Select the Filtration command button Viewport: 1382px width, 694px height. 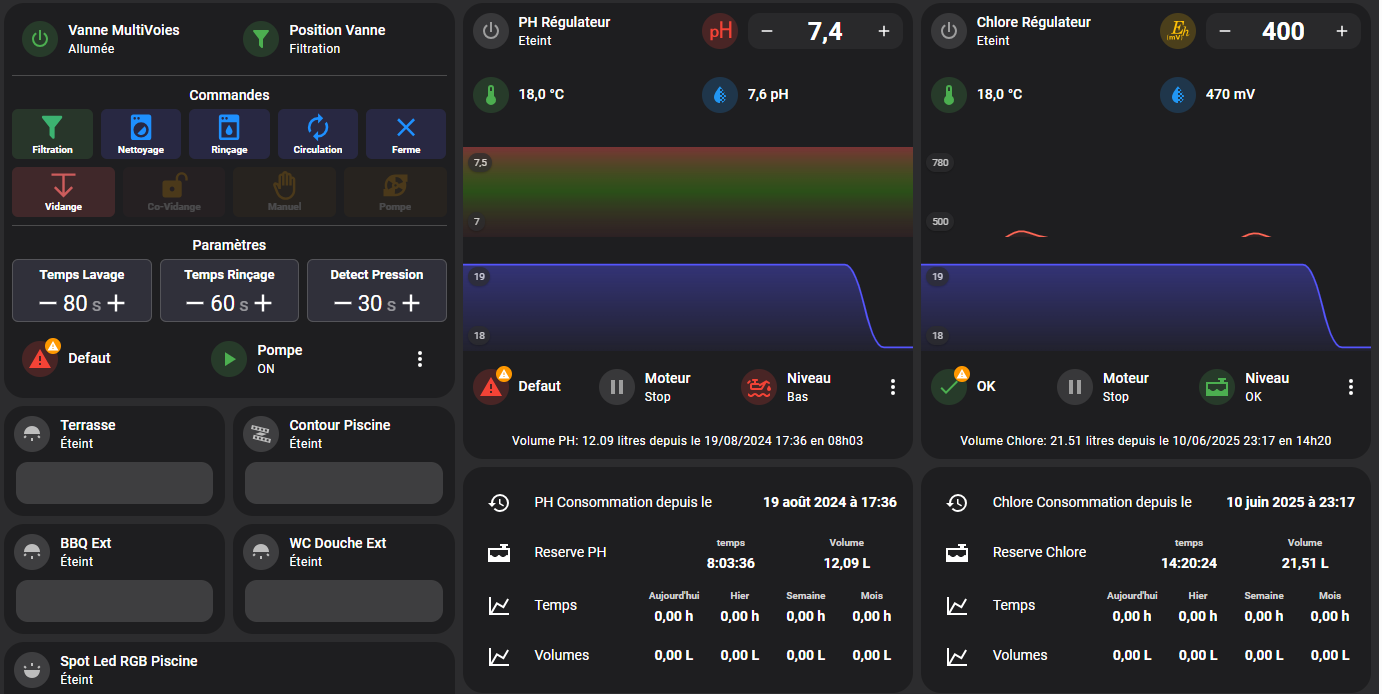coord(52,134)
